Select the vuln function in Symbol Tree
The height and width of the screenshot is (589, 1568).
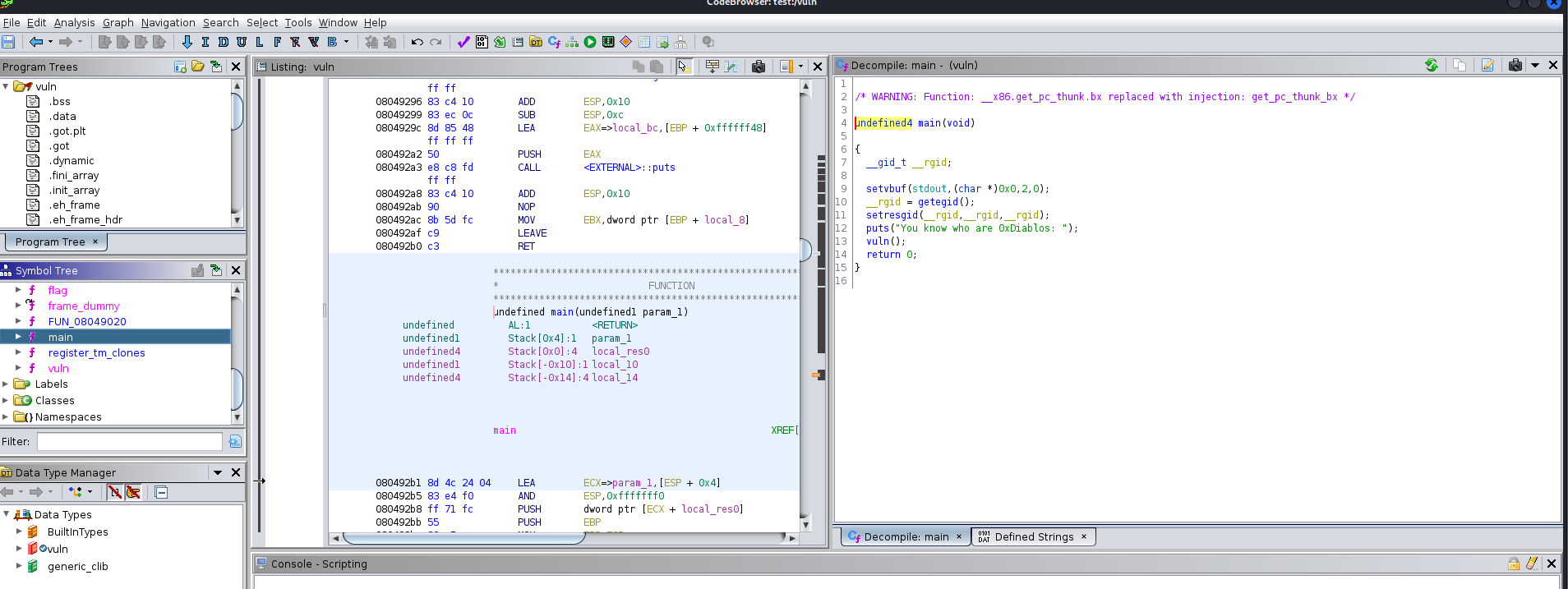pyautogui.click(x=58, y=368)
